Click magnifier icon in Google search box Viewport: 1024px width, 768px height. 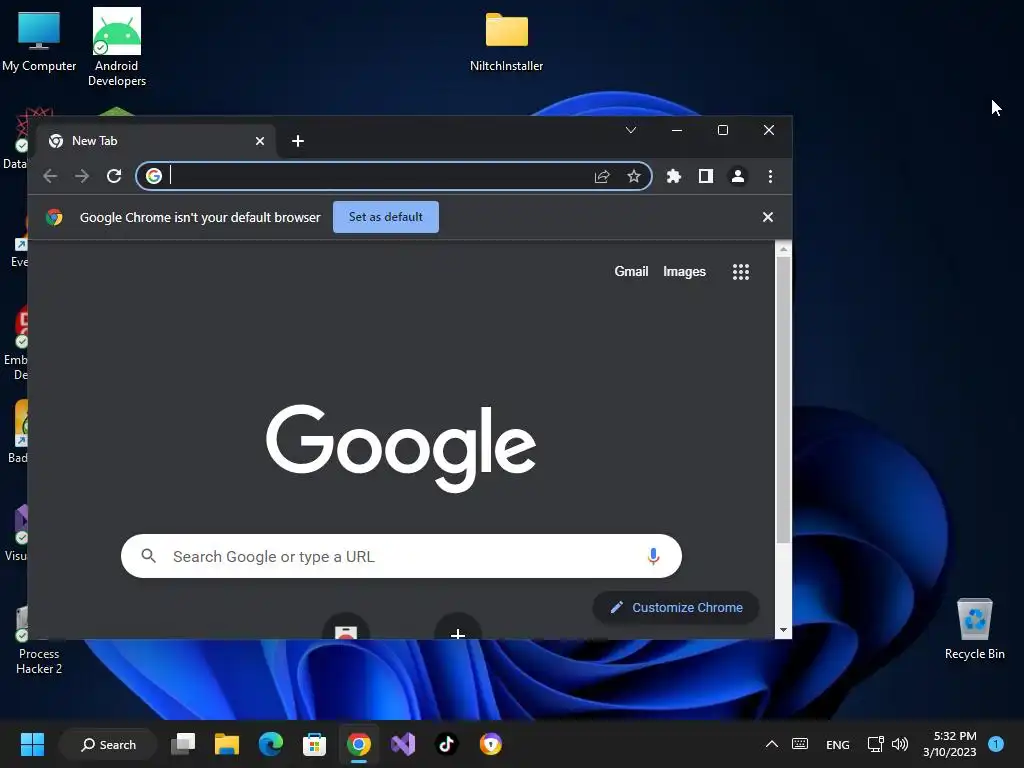pos(149,556)
